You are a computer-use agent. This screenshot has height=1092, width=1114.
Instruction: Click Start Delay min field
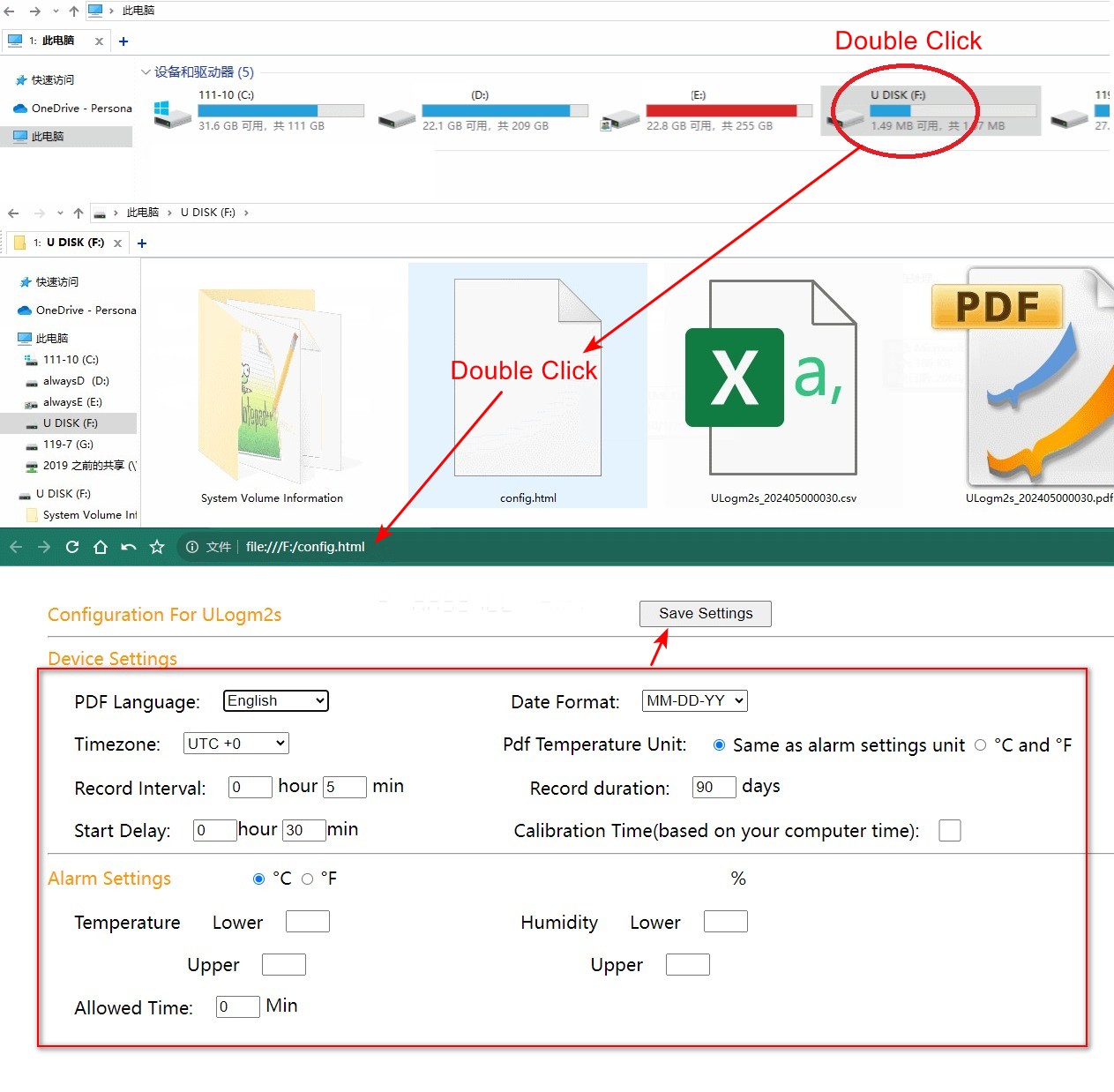pyautogui.click(x=304, y=830)
